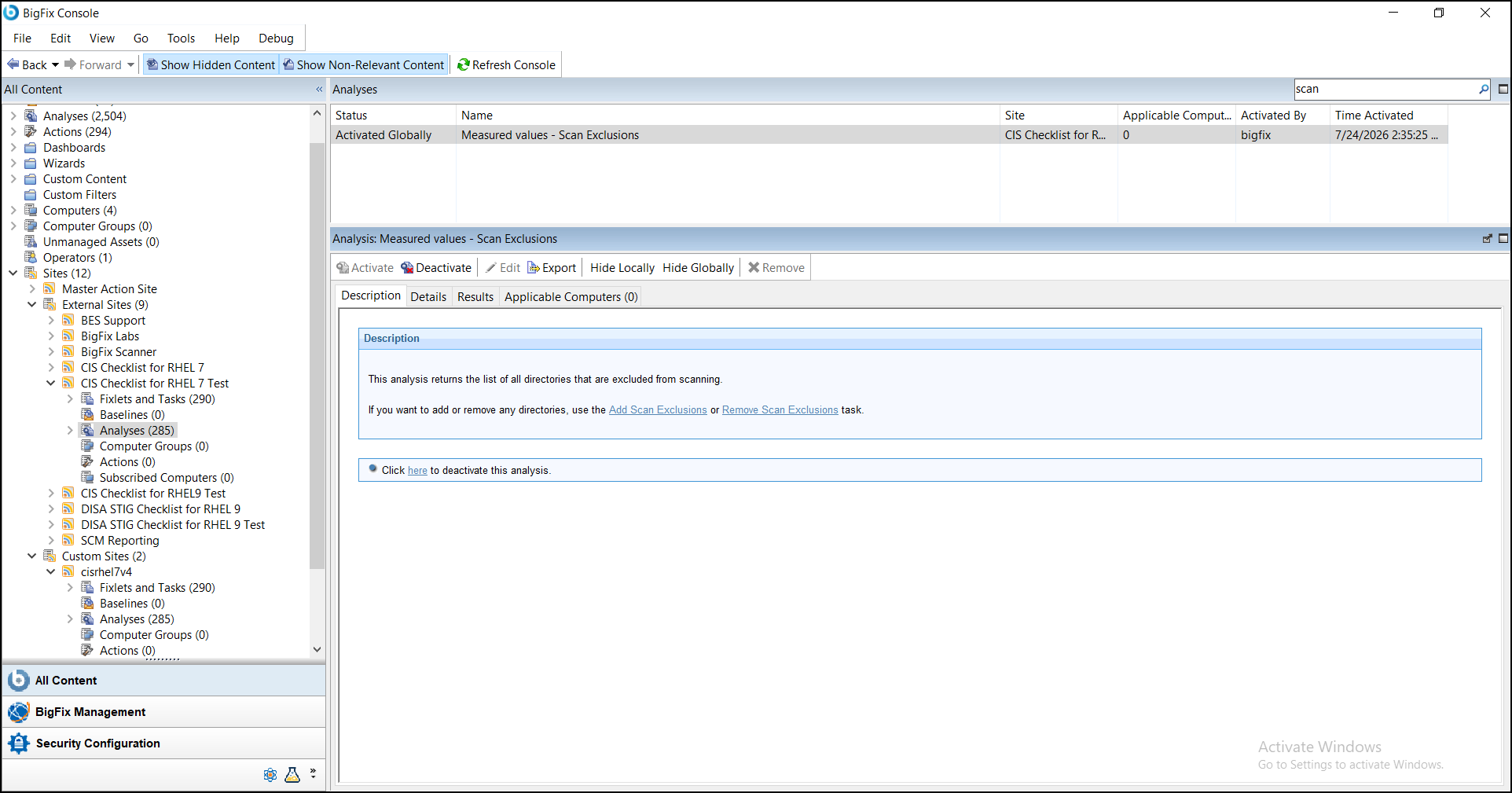This screenshot has width=1512, height=793.
Task: Select the BigFix Labs site
Action: [110, 336]
